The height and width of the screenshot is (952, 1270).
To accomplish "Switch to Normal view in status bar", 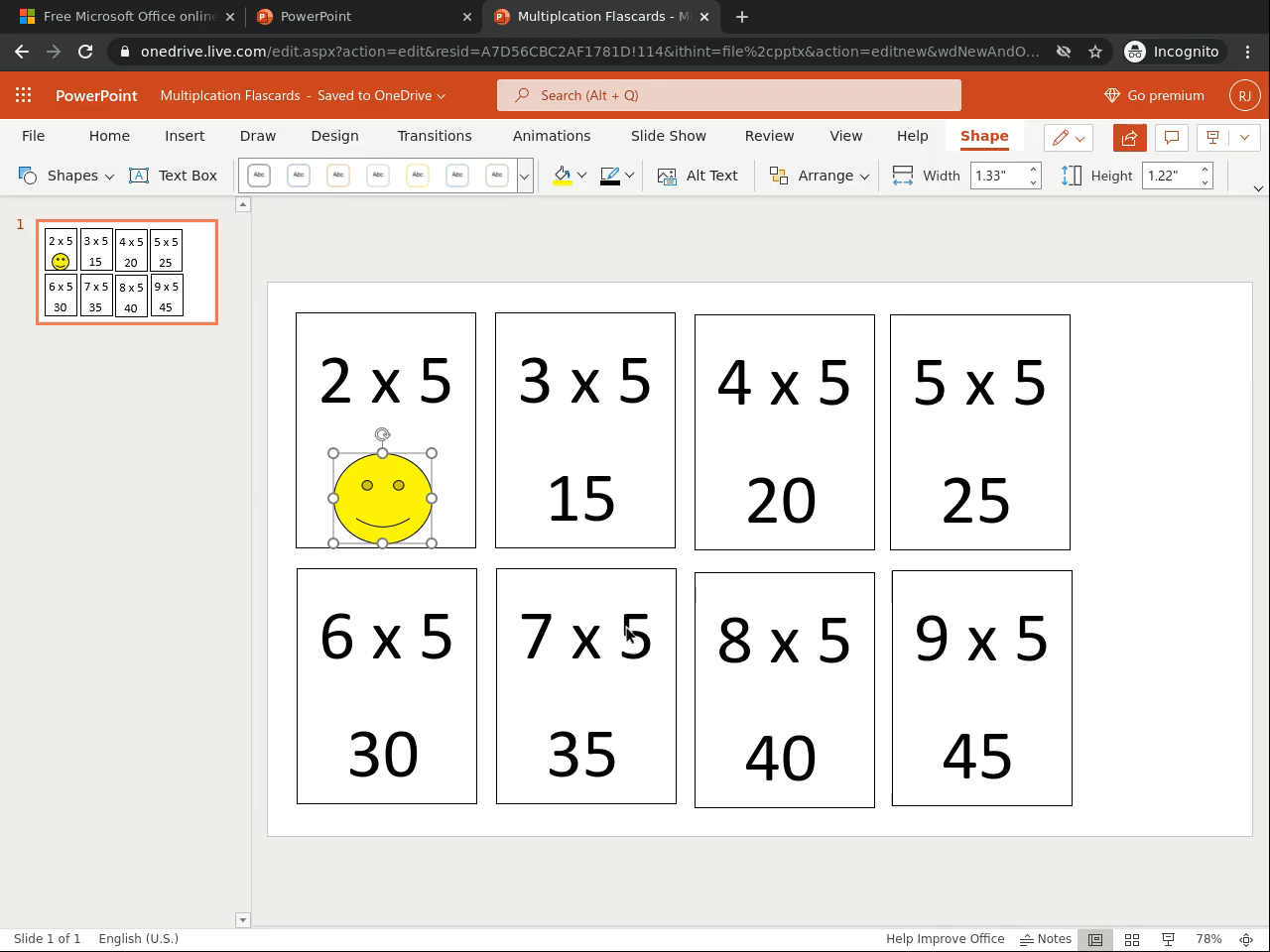I will [x=1095, y=939].
